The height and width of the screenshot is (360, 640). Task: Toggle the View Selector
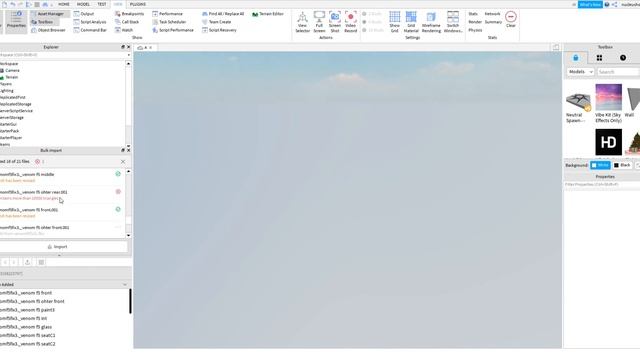tap(302, 22)
